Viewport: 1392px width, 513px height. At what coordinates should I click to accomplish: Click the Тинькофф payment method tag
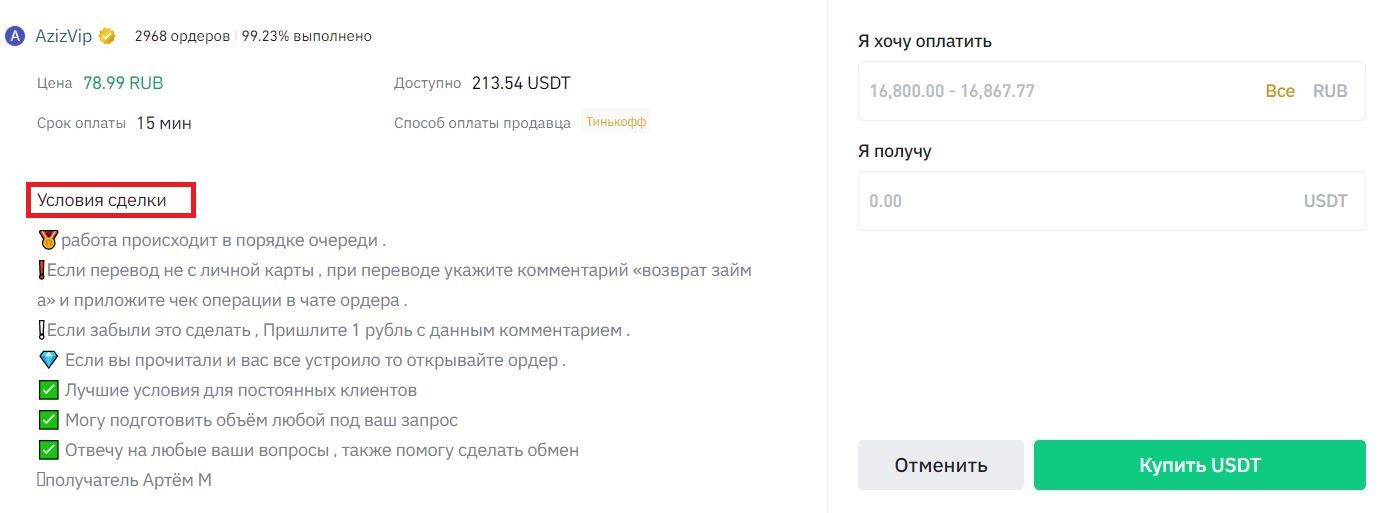pos(616,123)
